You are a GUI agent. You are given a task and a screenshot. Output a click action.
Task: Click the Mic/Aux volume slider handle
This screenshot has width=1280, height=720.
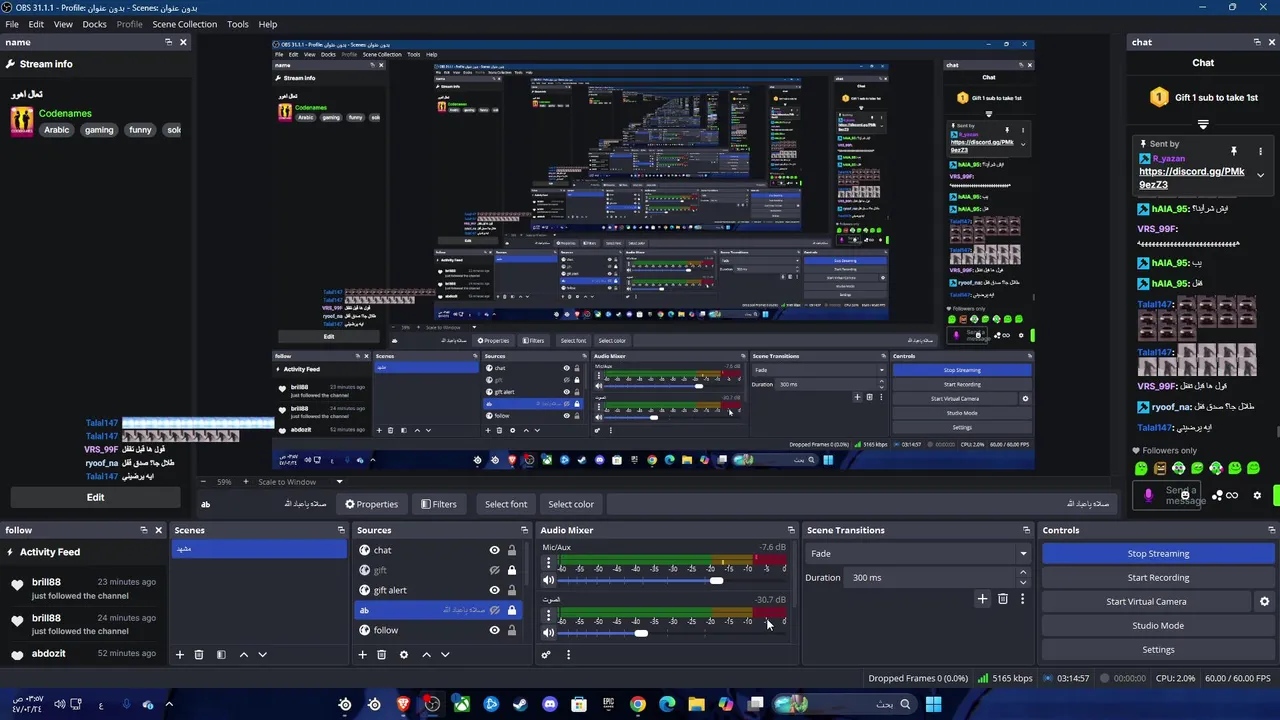tap(716, 581)
